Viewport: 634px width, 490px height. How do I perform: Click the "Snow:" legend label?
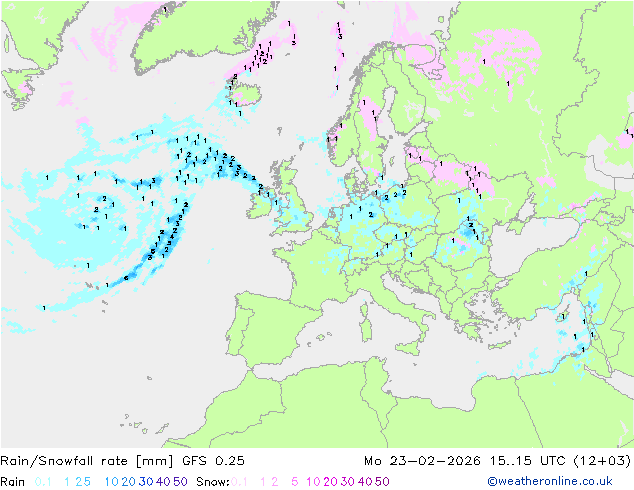(213, 482)
